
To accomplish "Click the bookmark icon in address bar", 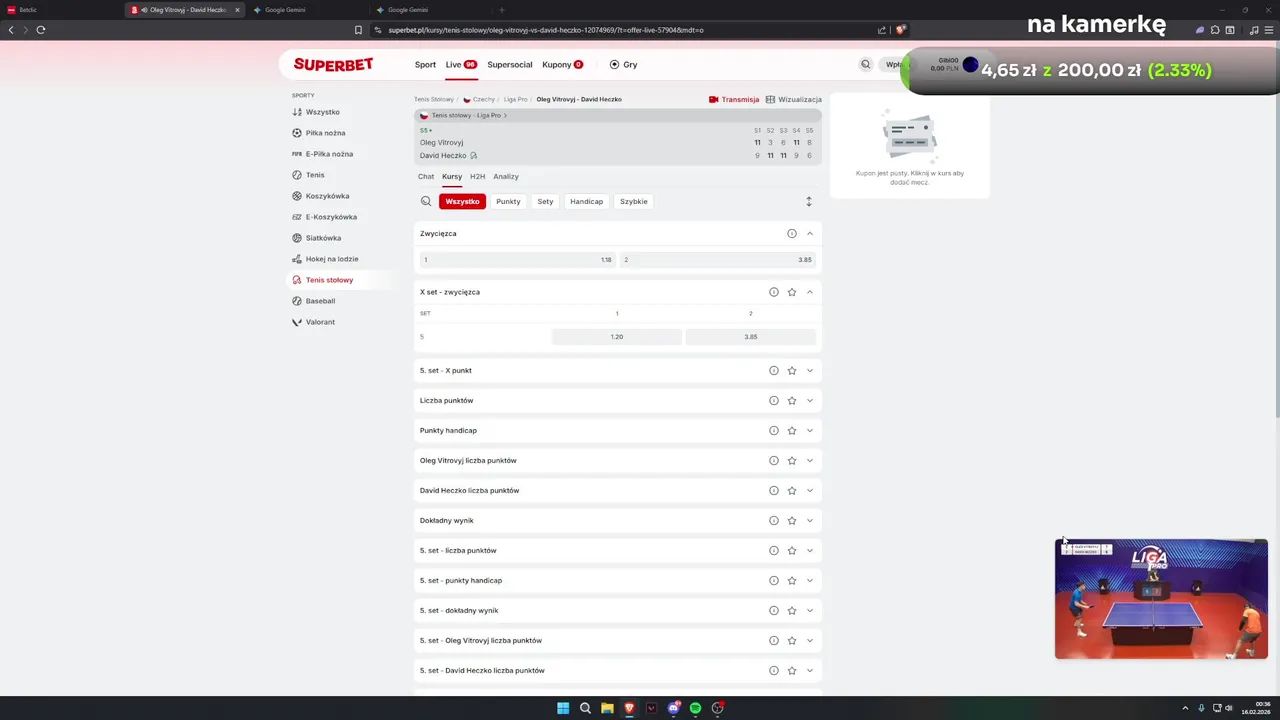I will (x=358, y=30).
